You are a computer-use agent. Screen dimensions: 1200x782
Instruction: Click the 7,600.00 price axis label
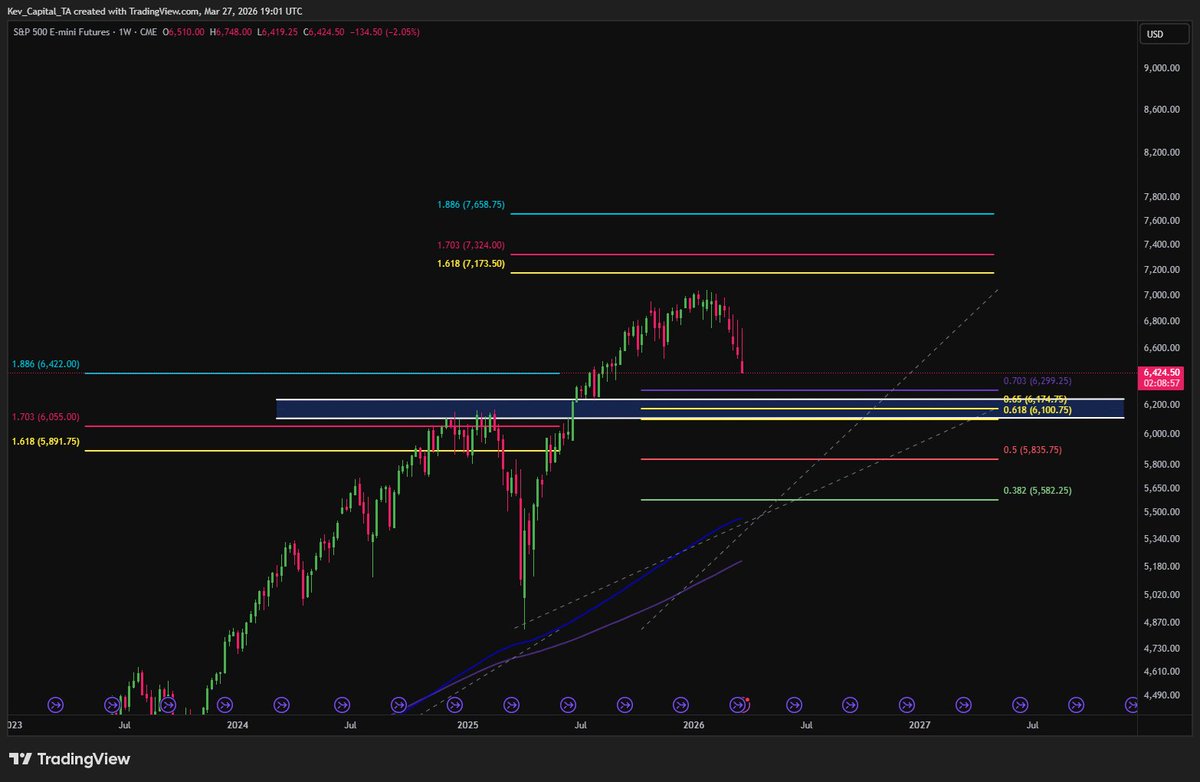click(1160, 221)
